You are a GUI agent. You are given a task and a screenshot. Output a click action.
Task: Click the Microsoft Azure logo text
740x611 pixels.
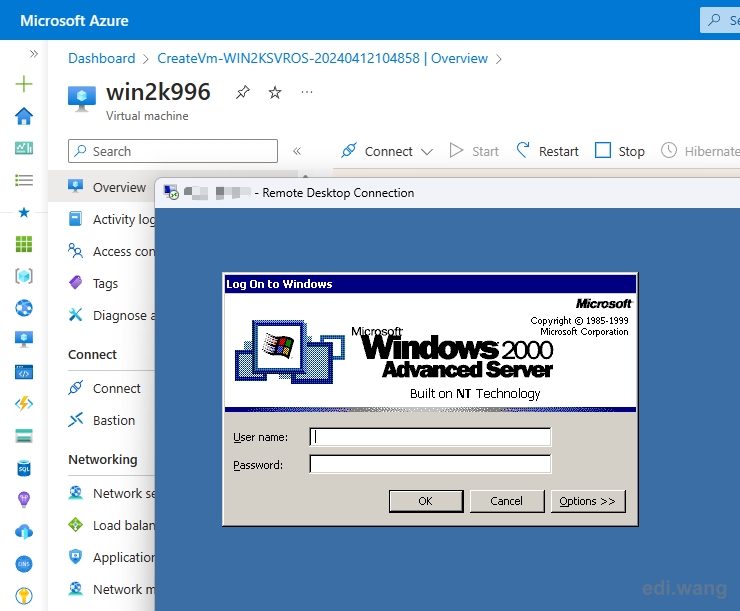(74, 21)
